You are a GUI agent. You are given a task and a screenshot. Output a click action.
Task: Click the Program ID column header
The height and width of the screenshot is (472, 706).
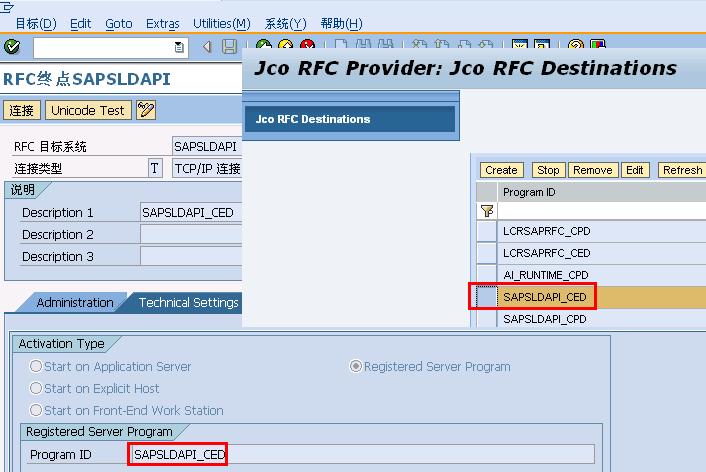(x=602, y=192)
